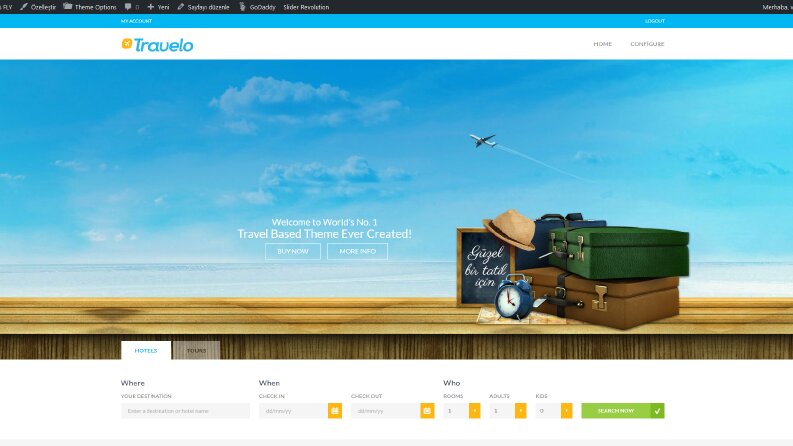Click the Özelleştir customize brush icon
Screen dimensions: 793x446
24,7
